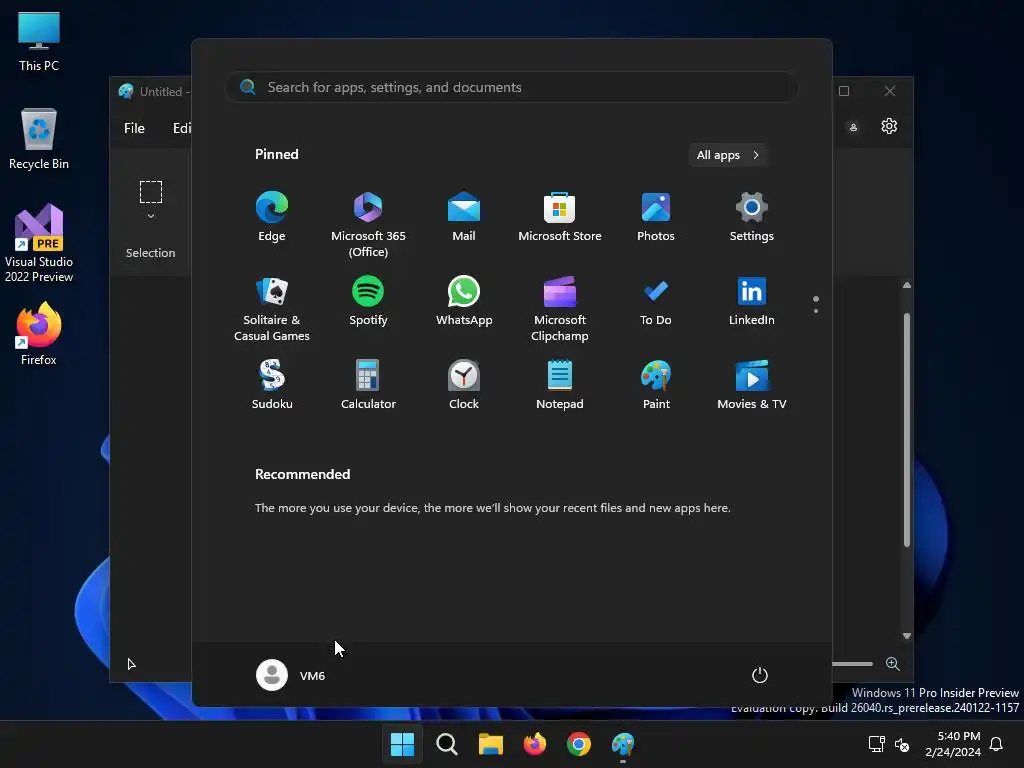Open Settings from pinned apps
Viewport: 1024px width, 768px height.
pyautogui.click(x=752, y=217)
